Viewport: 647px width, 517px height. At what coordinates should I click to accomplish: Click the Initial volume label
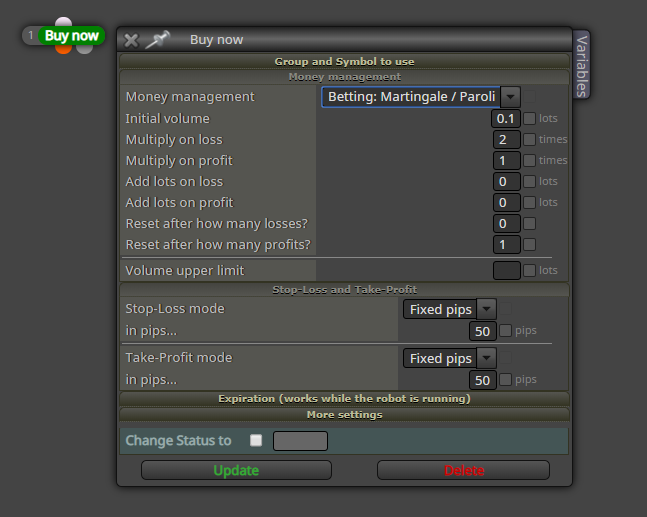[x=168, y=118]
